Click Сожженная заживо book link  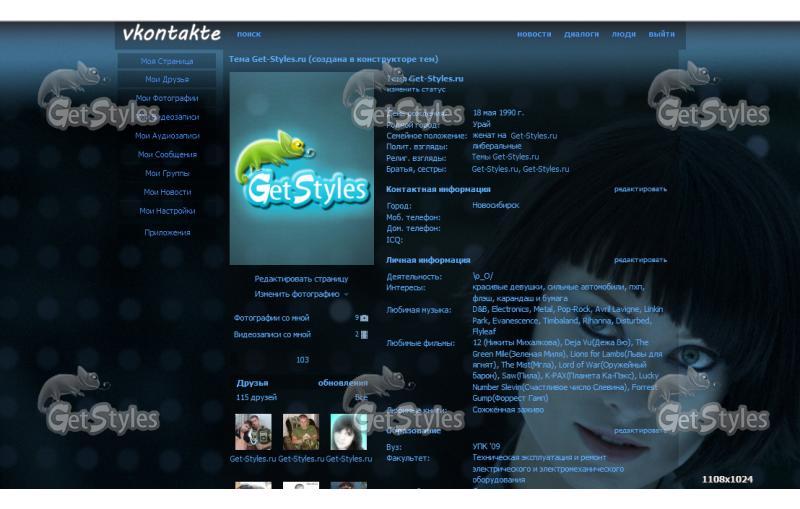[508, 410]
